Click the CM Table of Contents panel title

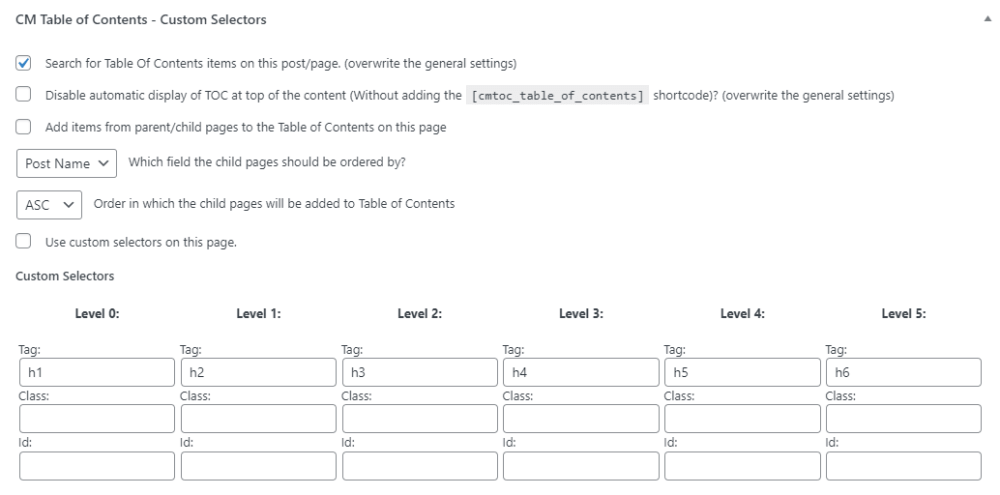click(x=140, y=19)
